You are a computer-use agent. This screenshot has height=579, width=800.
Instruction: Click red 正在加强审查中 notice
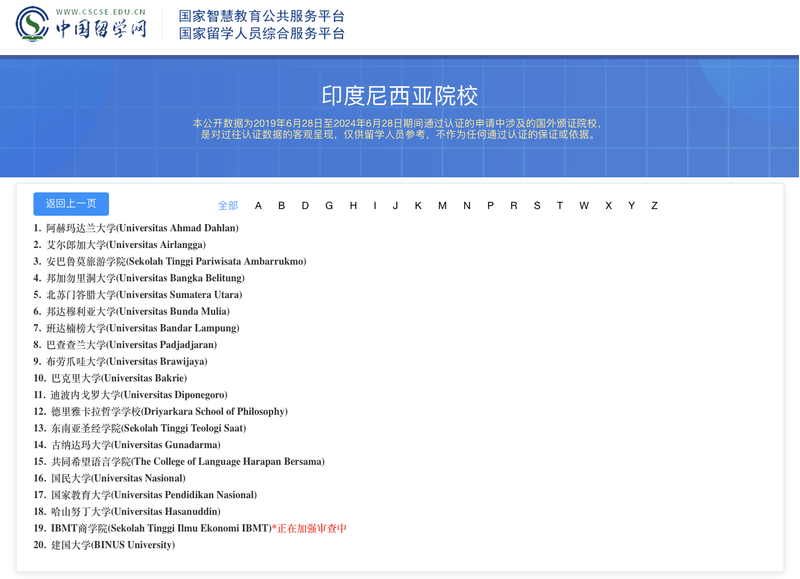click(x=309, y=528)
